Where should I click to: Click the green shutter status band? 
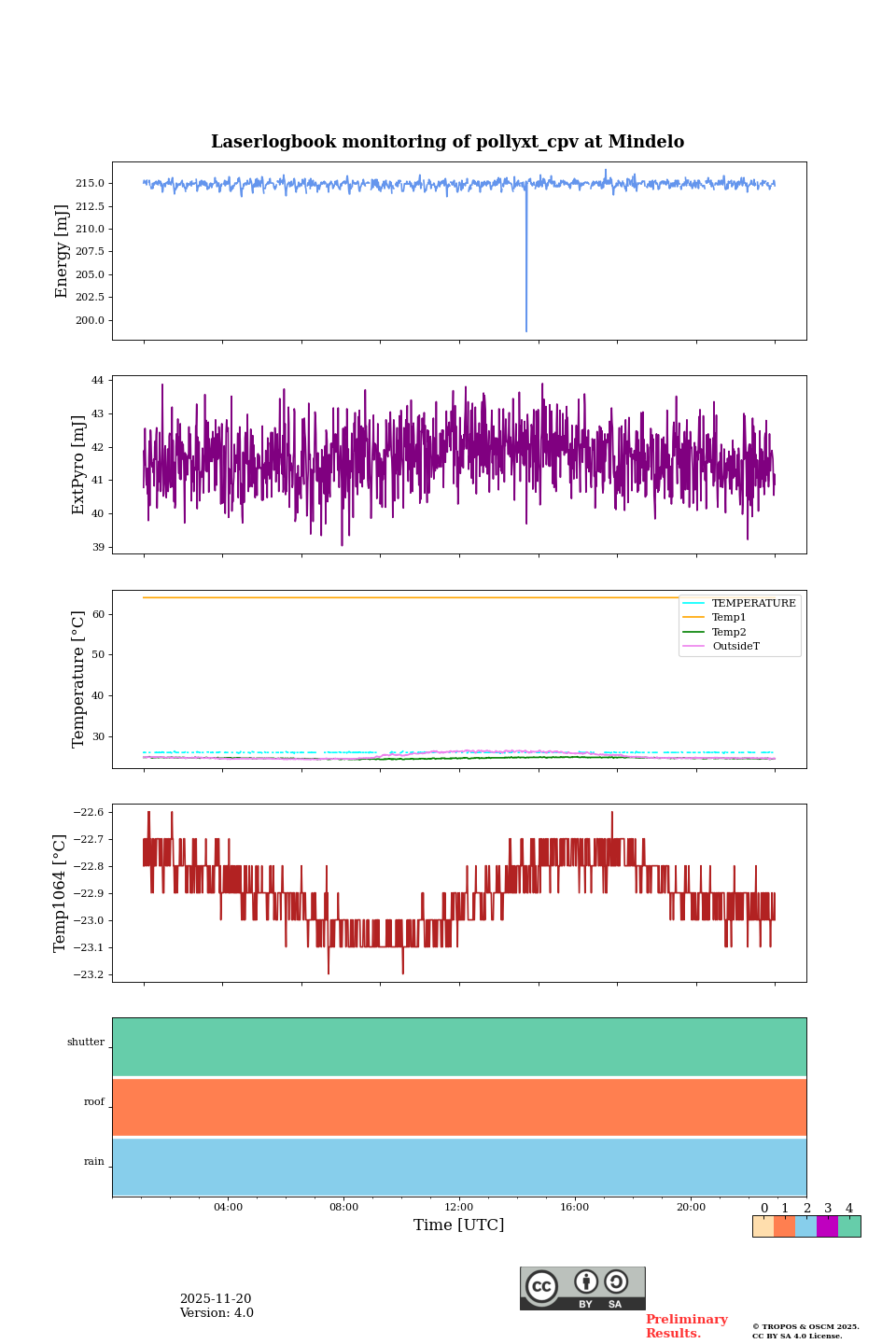tap(459, 1046)
